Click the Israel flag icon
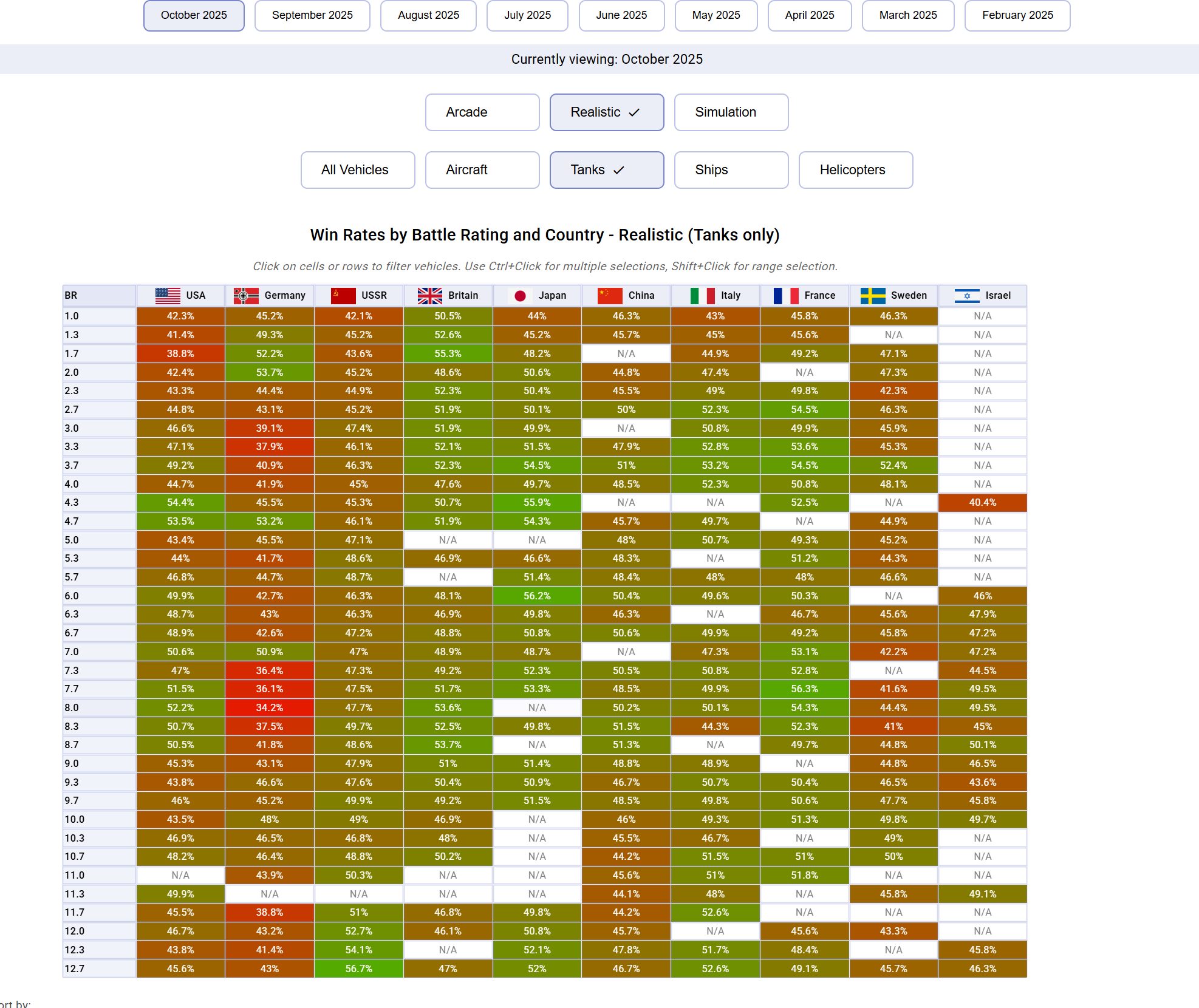1199x1008 pixels. pos(967,296)
